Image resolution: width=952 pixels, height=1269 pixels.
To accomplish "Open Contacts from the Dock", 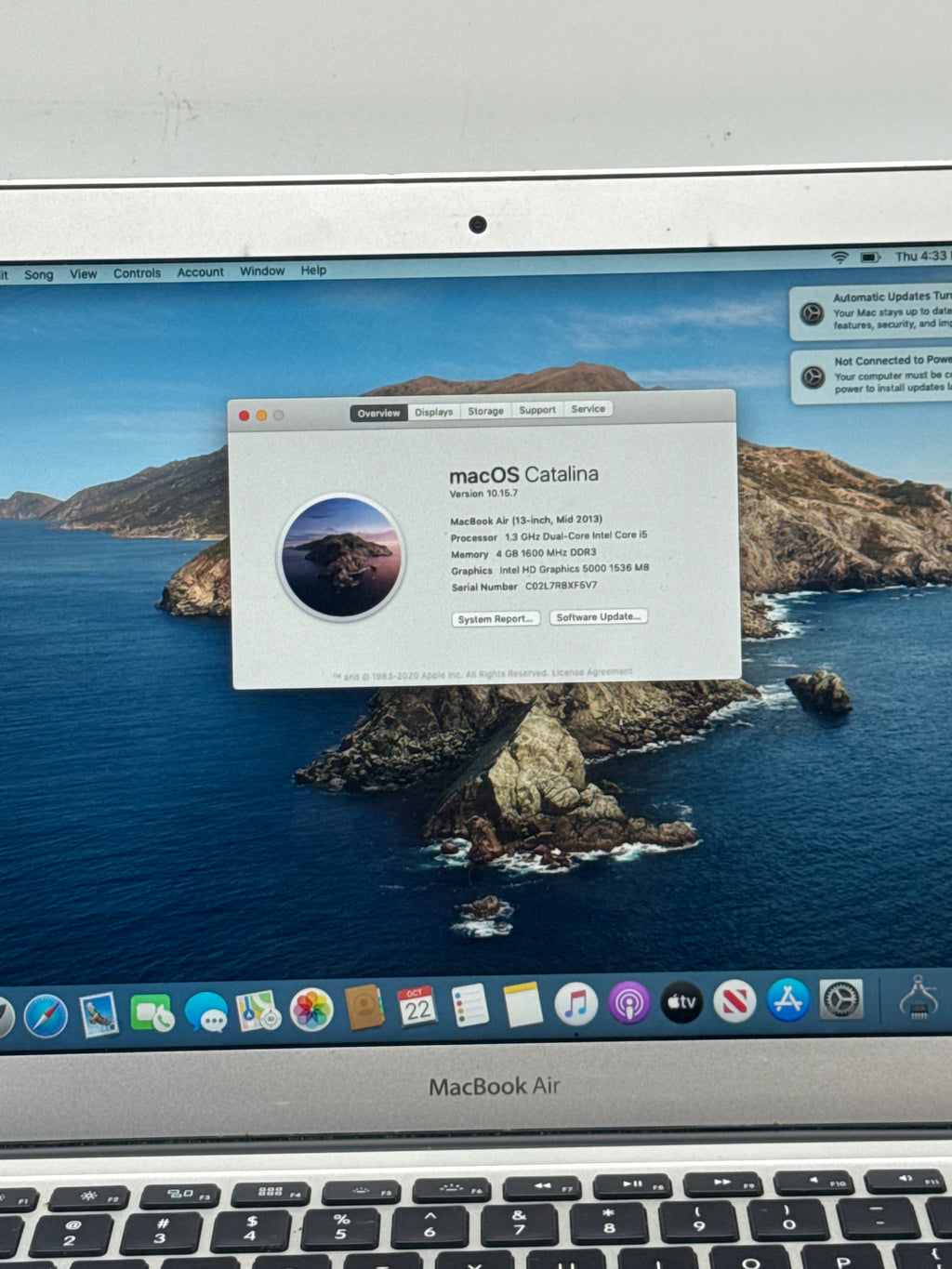I will 364,1008.
